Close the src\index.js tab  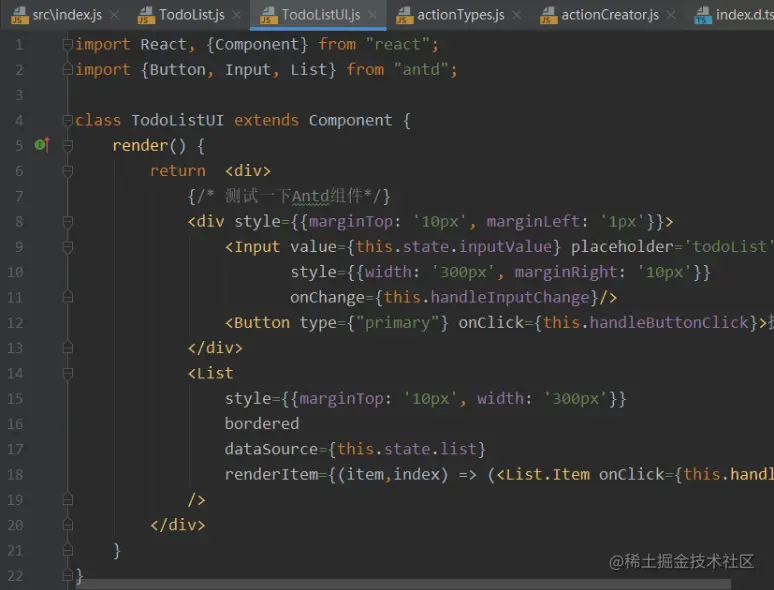115,15
